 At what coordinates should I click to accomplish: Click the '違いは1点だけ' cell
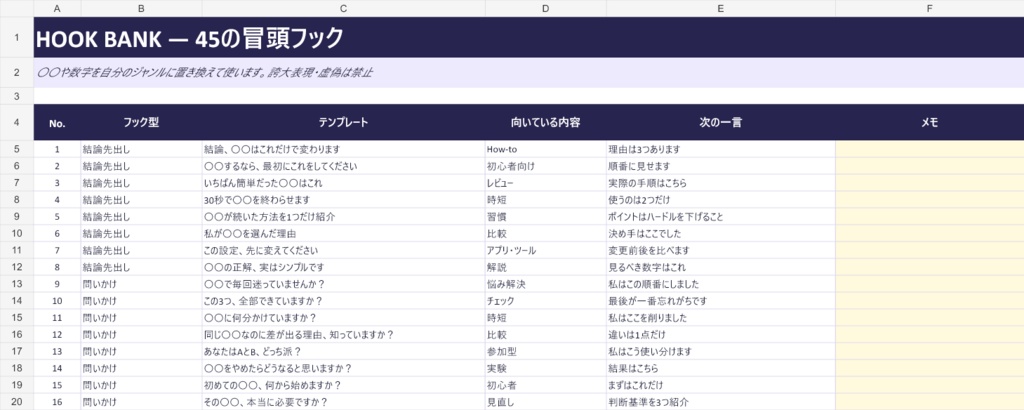point(720,334)
